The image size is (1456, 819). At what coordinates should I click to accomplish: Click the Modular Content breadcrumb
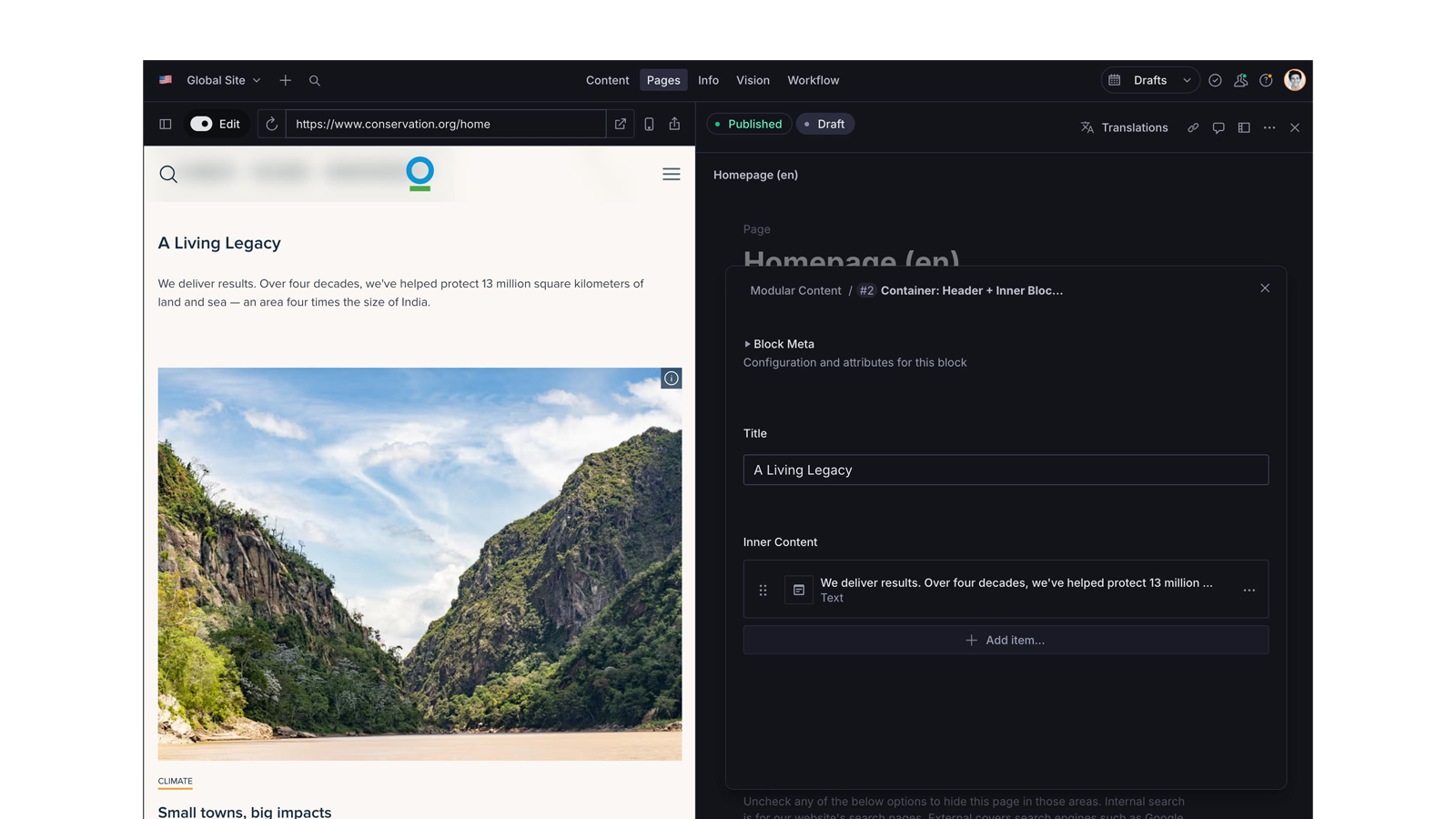coord(795,290)
